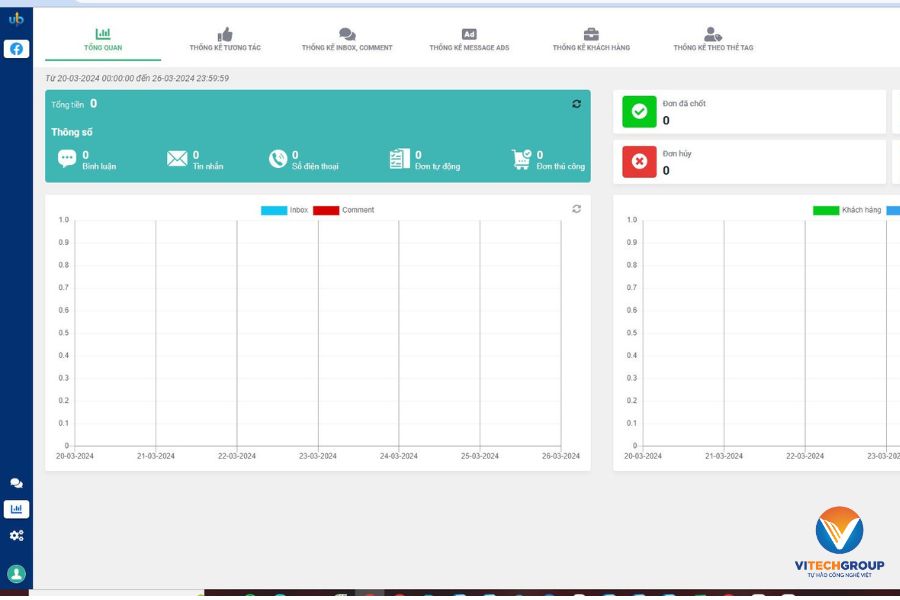The height and width of the screenshot is (600, 900).
Task: Toggle the Khách hàng green legend swatch
Action: point(826,210)
